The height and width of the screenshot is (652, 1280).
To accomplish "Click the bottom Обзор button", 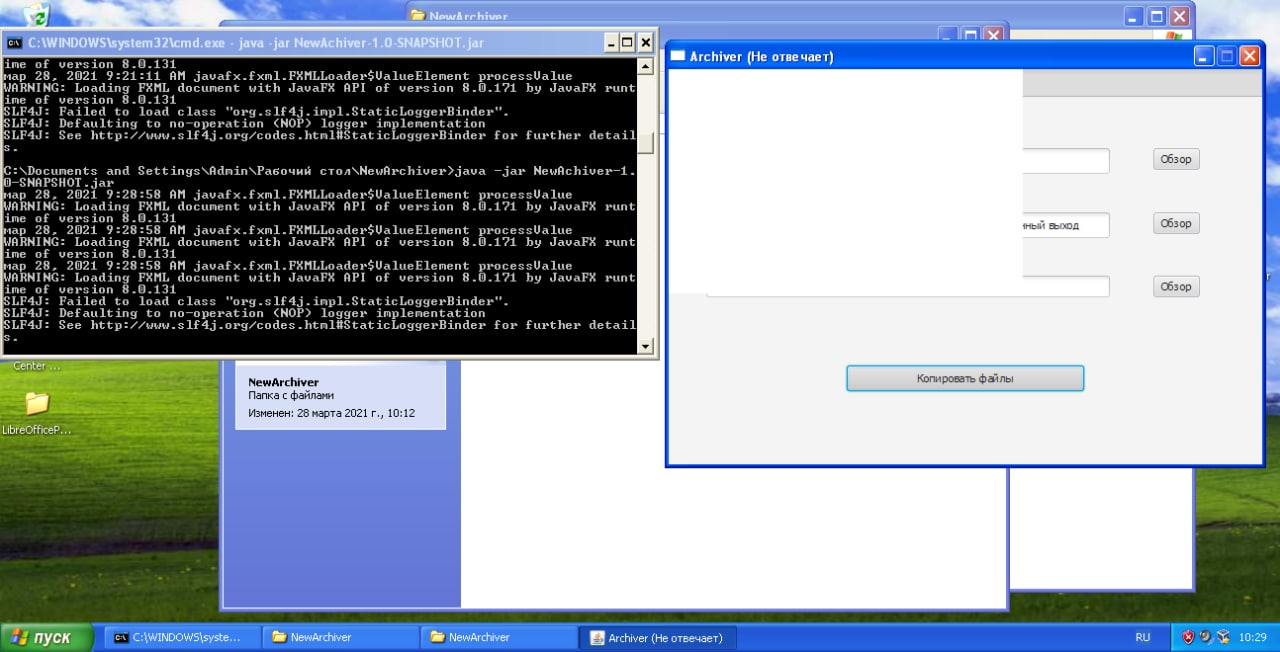I will pyautogui.click(x=1176, y=286).
